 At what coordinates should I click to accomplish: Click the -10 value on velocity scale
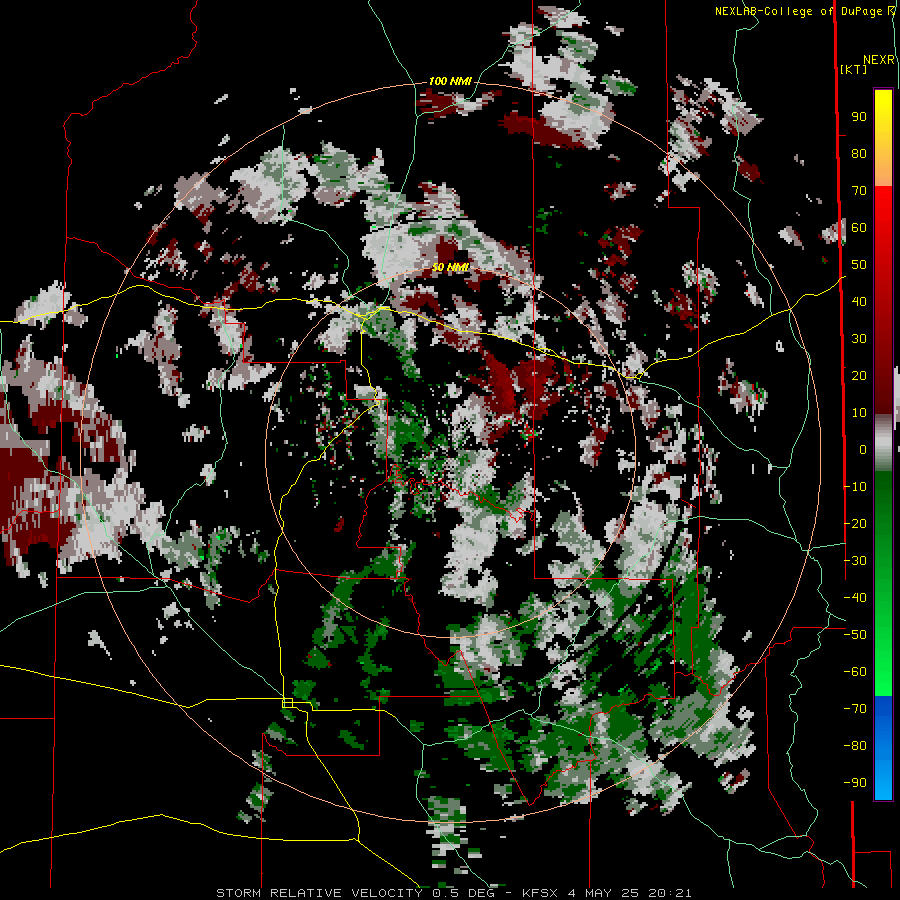(x=855, y=487)
